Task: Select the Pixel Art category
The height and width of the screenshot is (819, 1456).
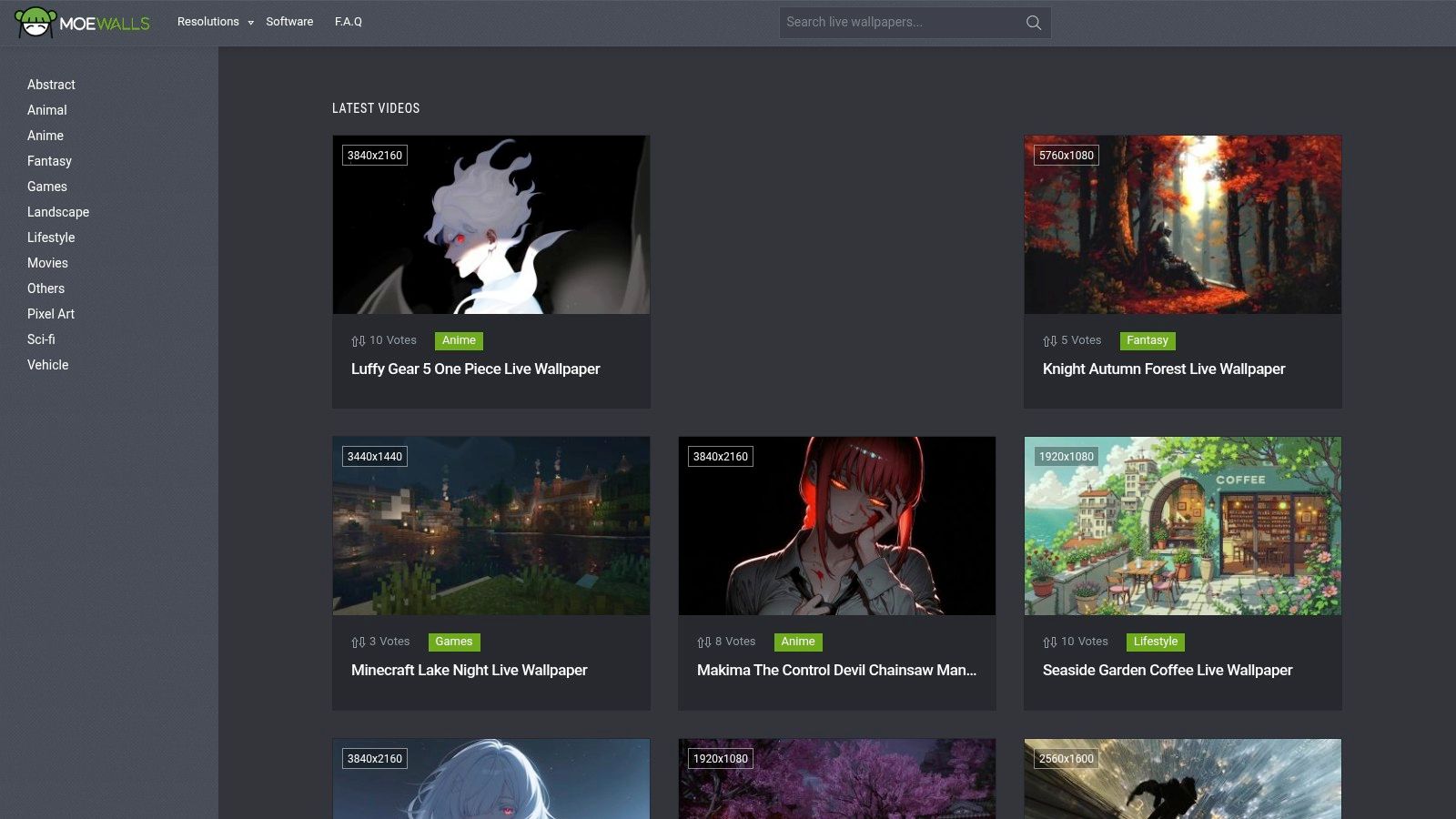Action: tap(51, 314)
